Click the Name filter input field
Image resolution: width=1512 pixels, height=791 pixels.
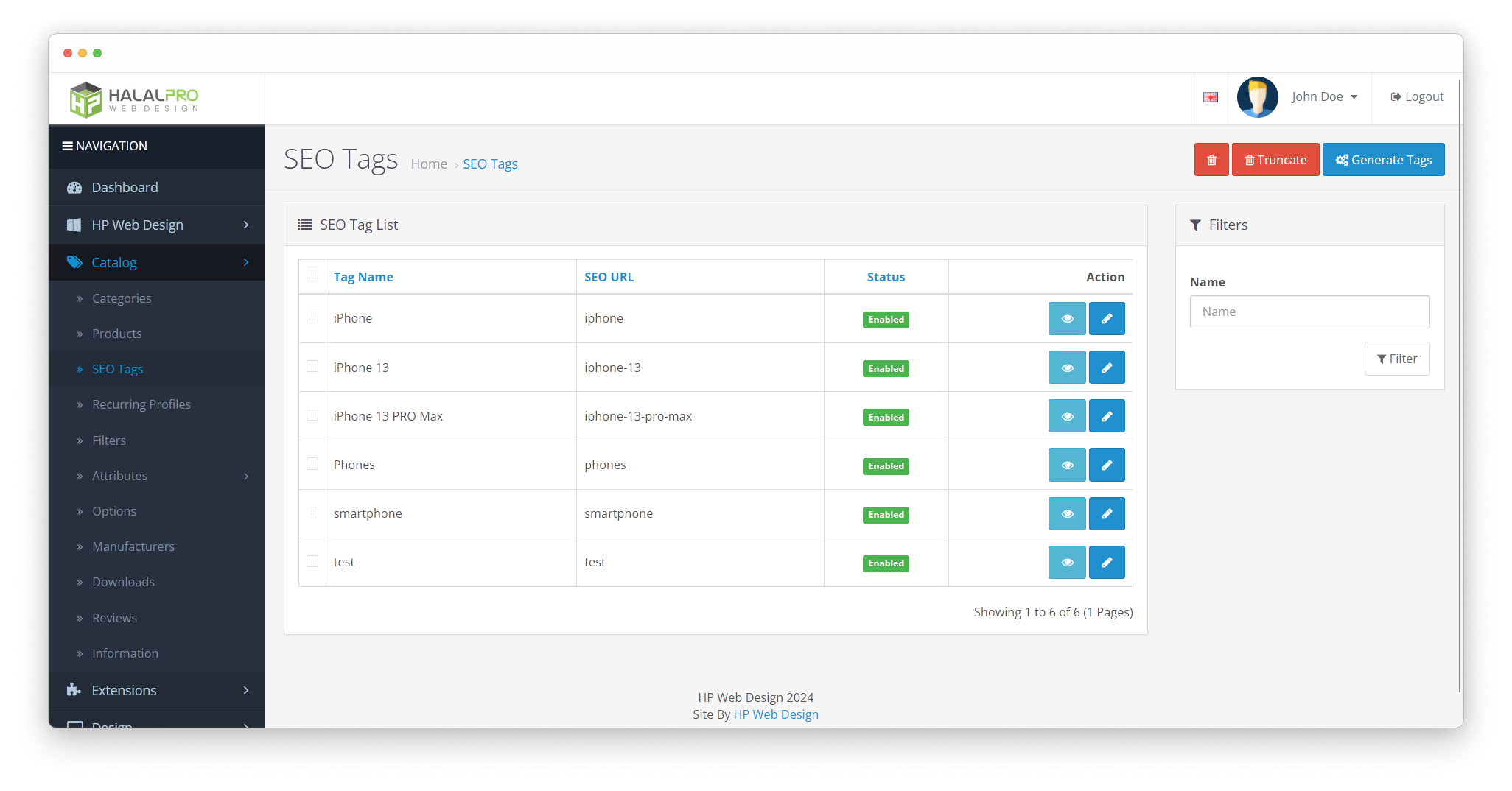(1309, 312)
